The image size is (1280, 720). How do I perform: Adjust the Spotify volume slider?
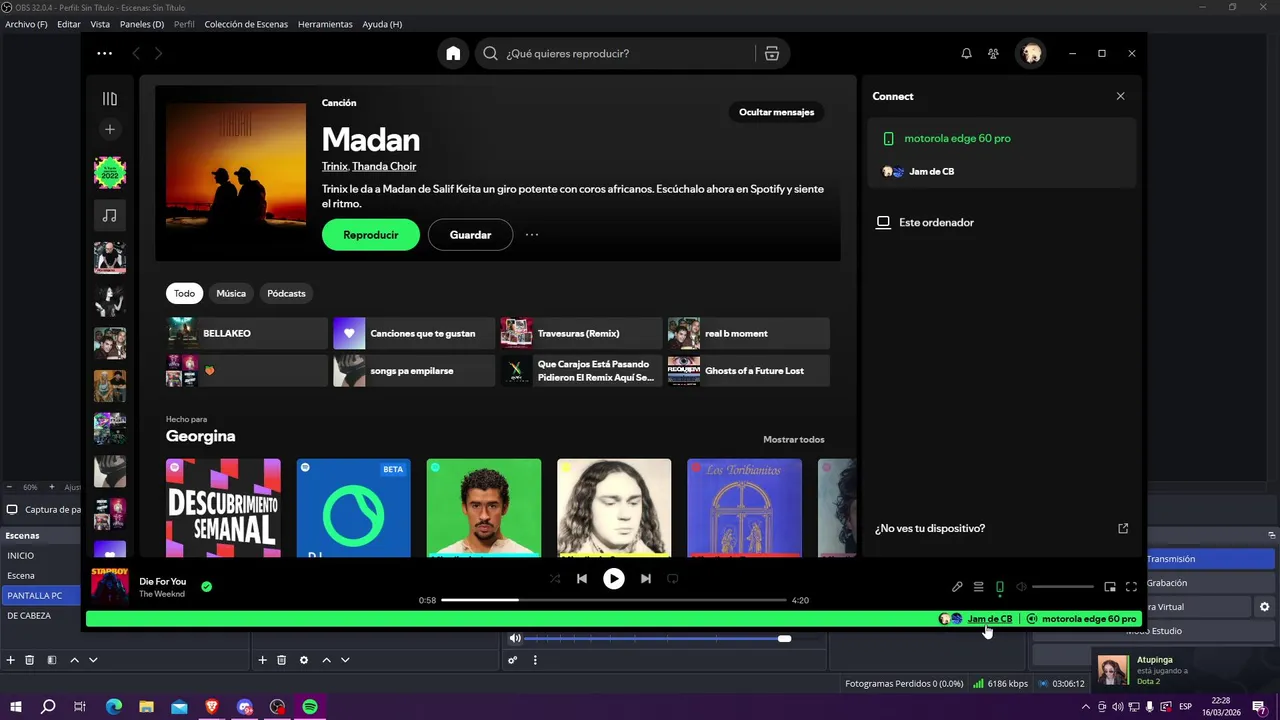coord(1063,587)
